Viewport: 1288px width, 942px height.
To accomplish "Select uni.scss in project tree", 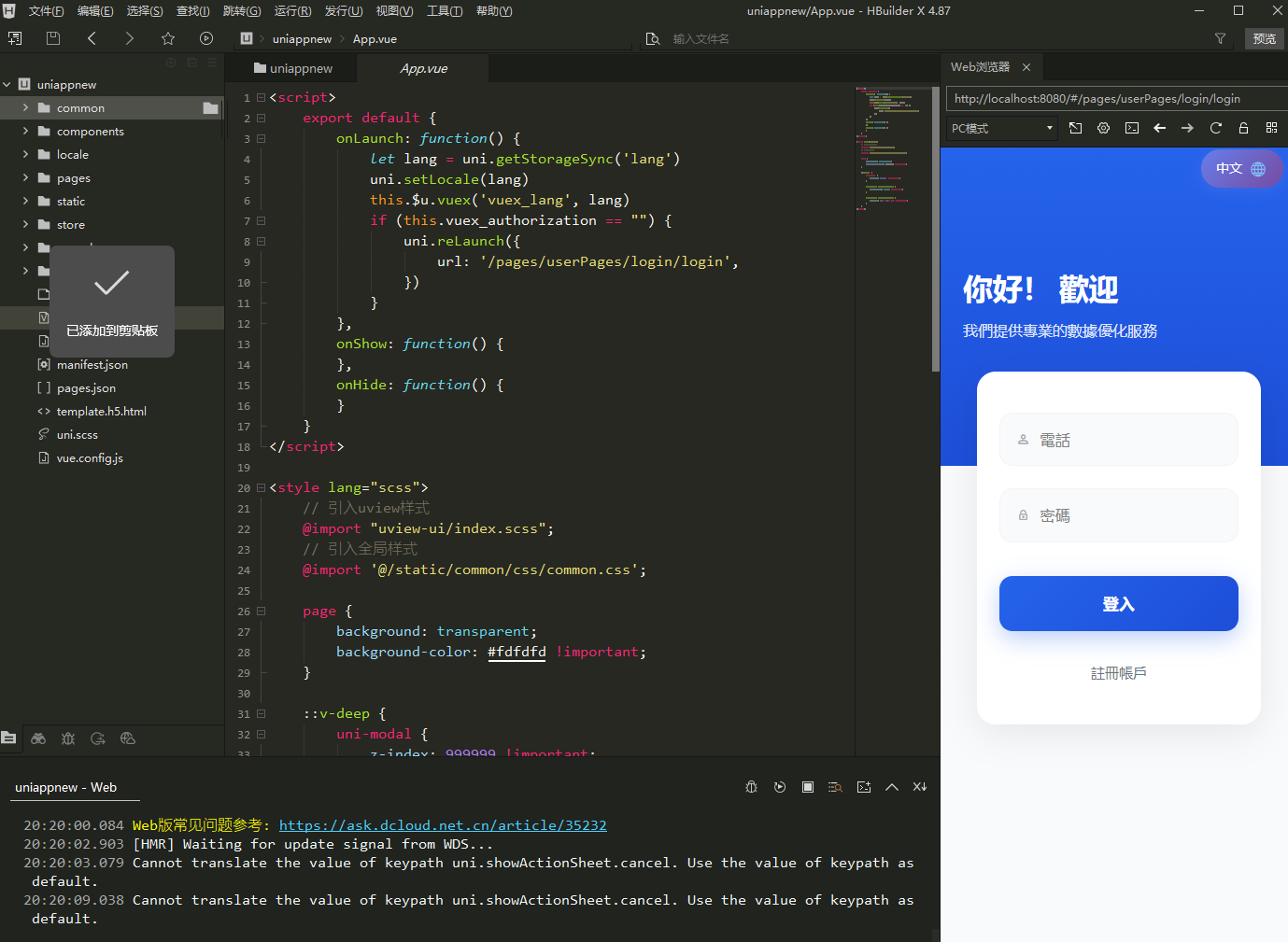I will (77, 435).
